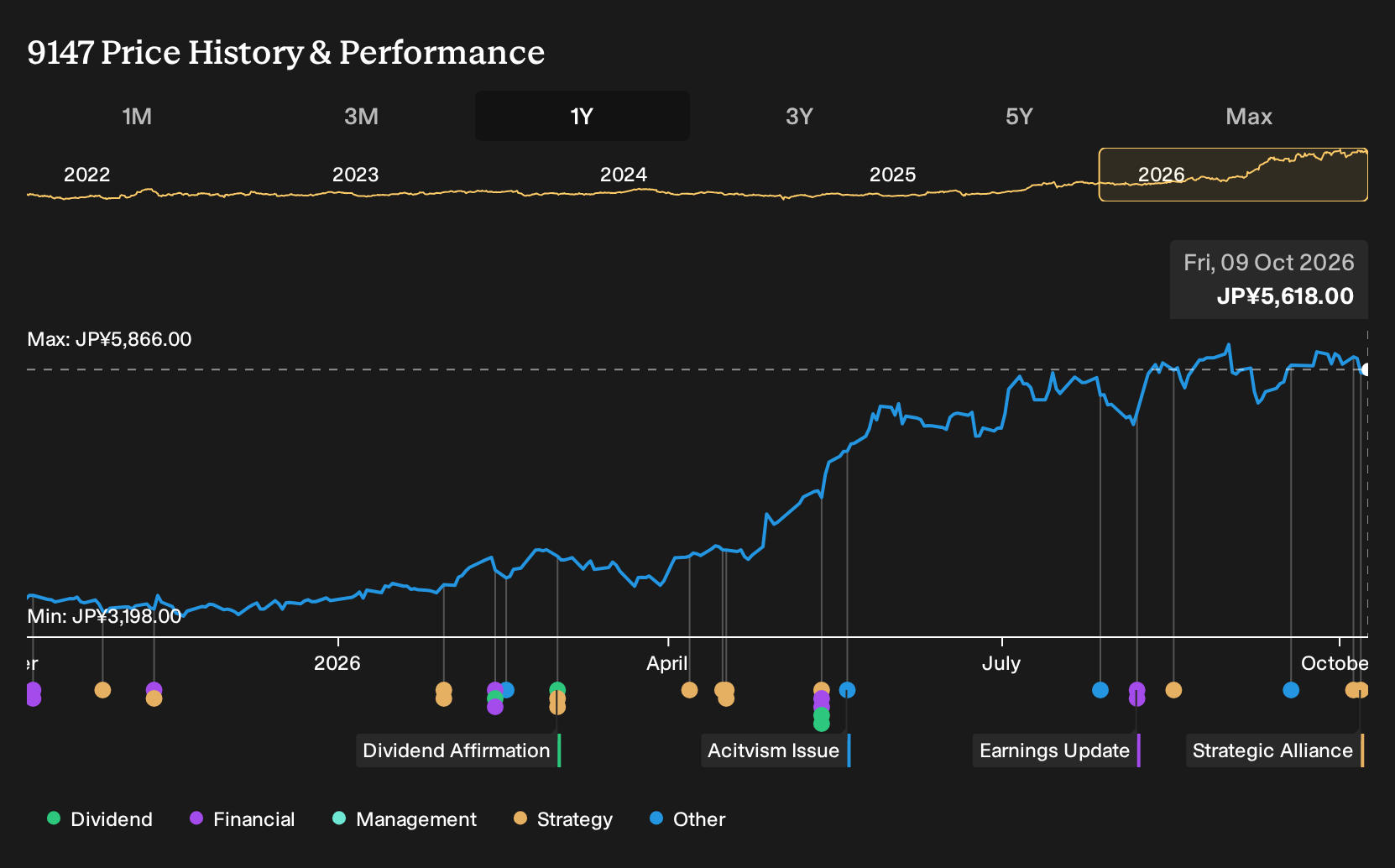This screenshot has width=1395, height=868.
Task: Show the Max price history range
Action: (1249, 116)
